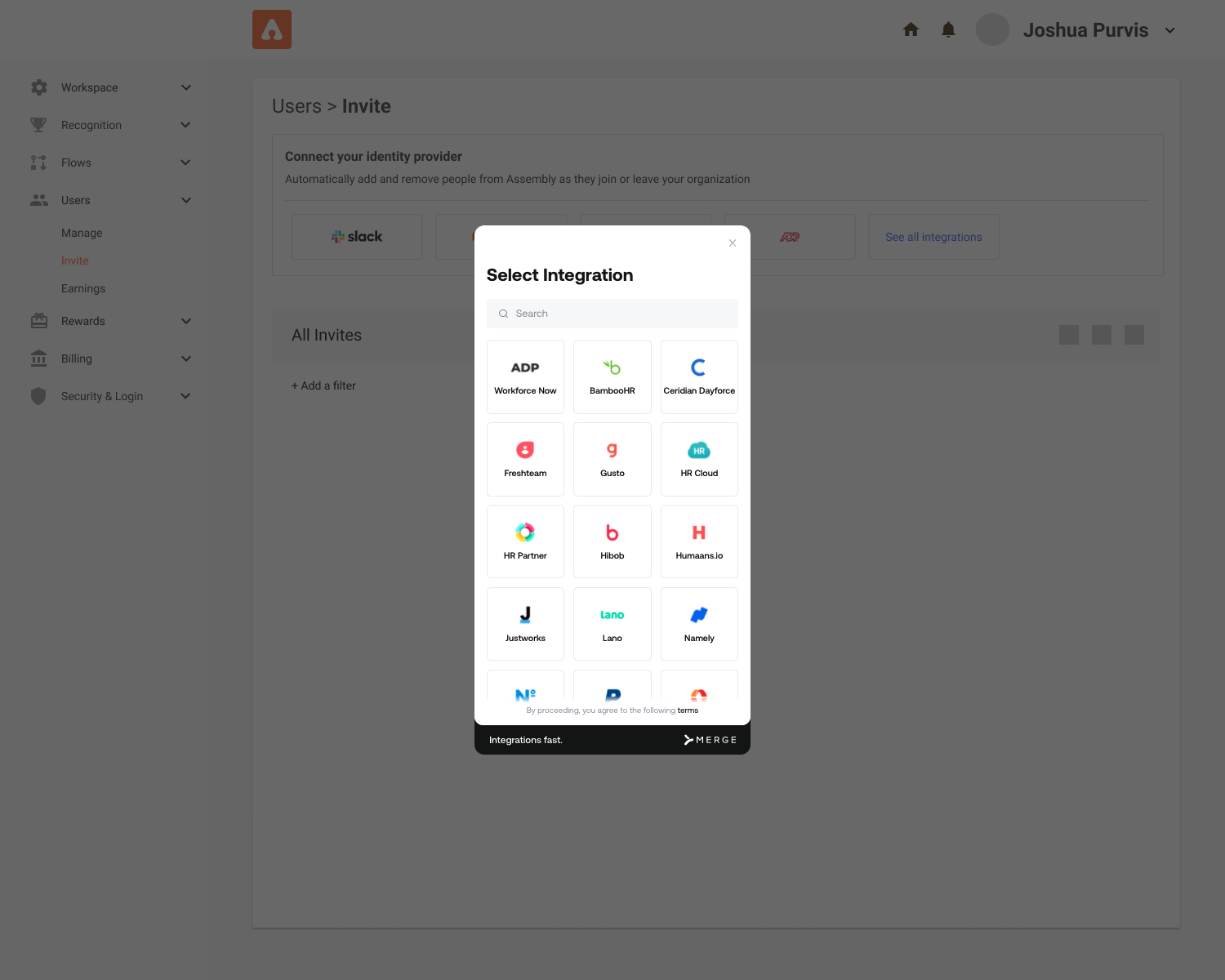Click the Joshua Purvis name
This screenshot has height=980, width=1225.
point(1085,30)
